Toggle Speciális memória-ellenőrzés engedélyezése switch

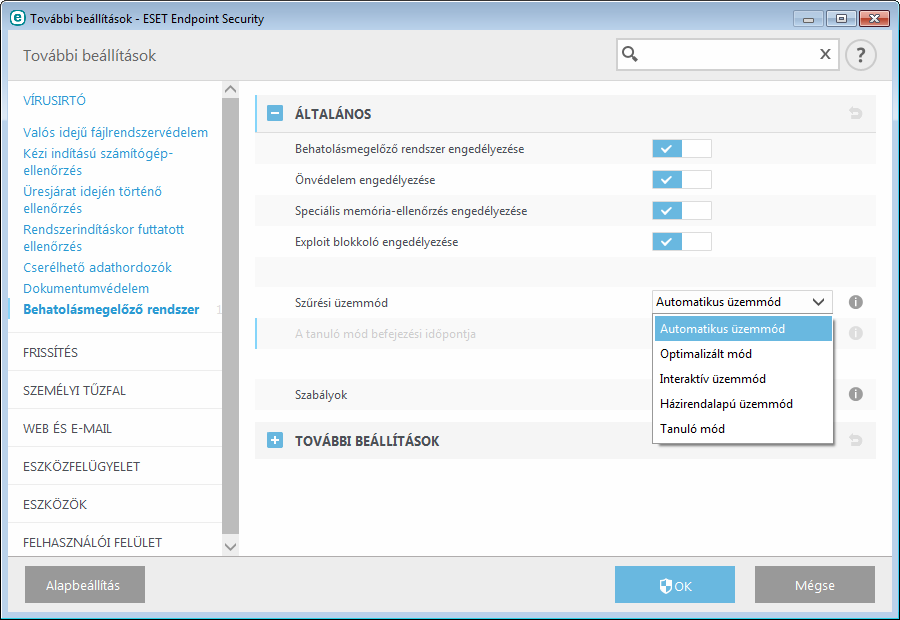tap(682, 211)
